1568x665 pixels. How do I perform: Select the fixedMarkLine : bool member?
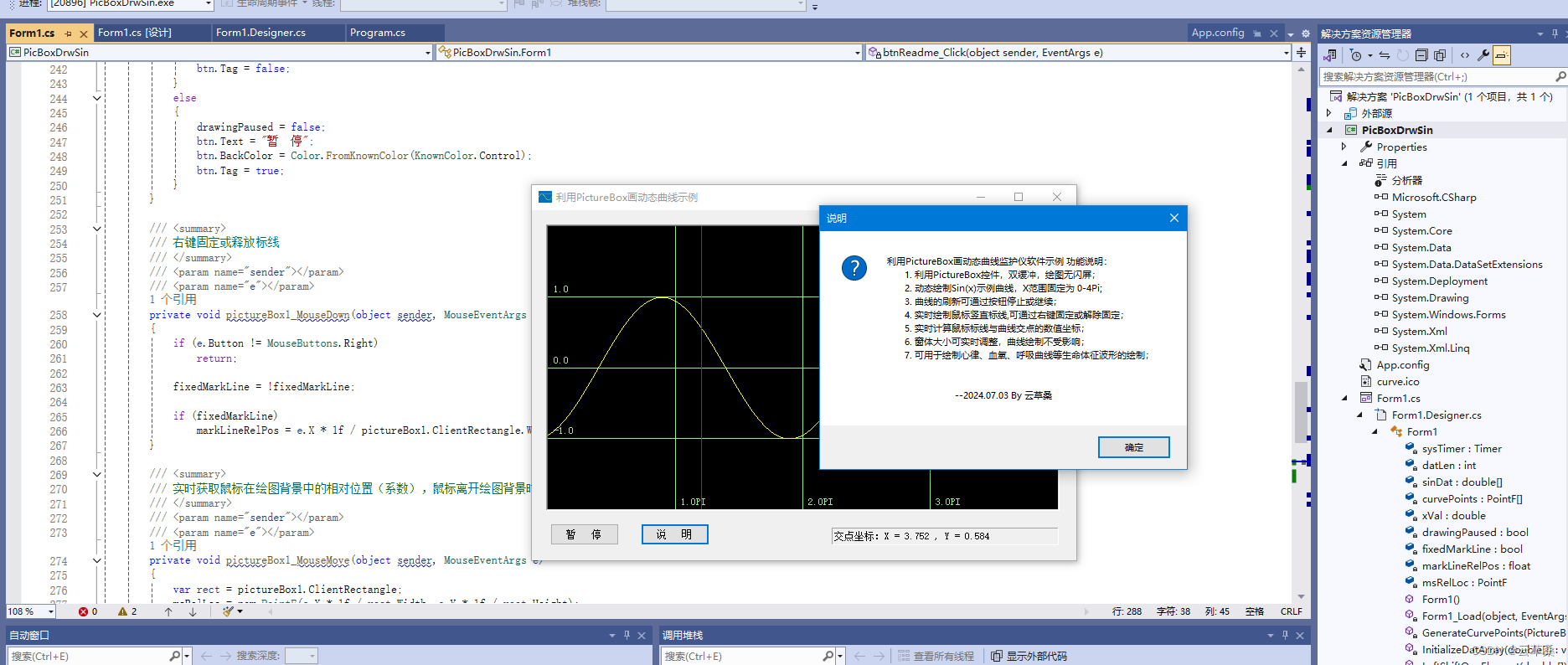(x=1473, y=549)
